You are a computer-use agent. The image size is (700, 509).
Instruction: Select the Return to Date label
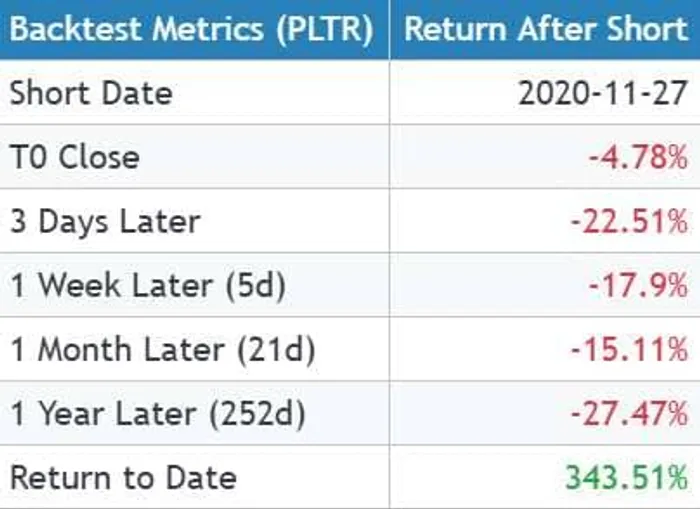(x=123, y=477)
